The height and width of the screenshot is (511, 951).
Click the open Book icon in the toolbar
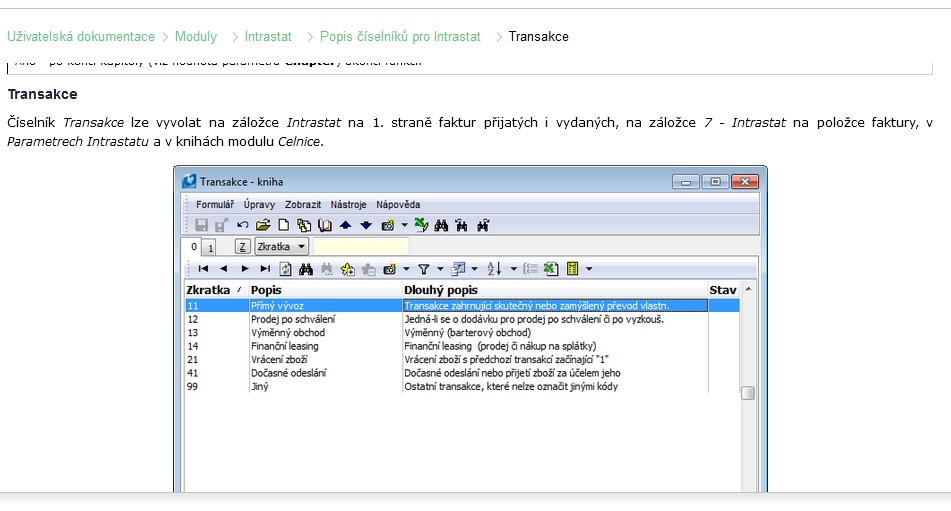(325, 225)
